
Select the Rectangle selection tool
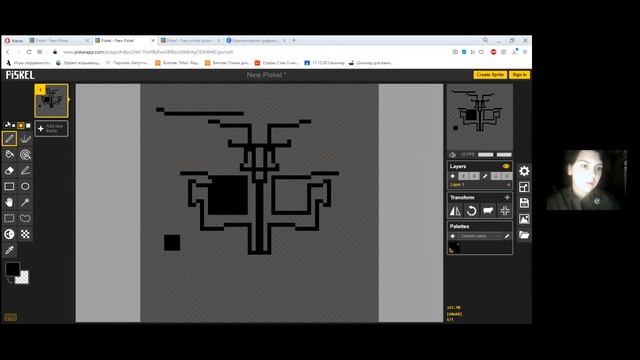(9, 218)
